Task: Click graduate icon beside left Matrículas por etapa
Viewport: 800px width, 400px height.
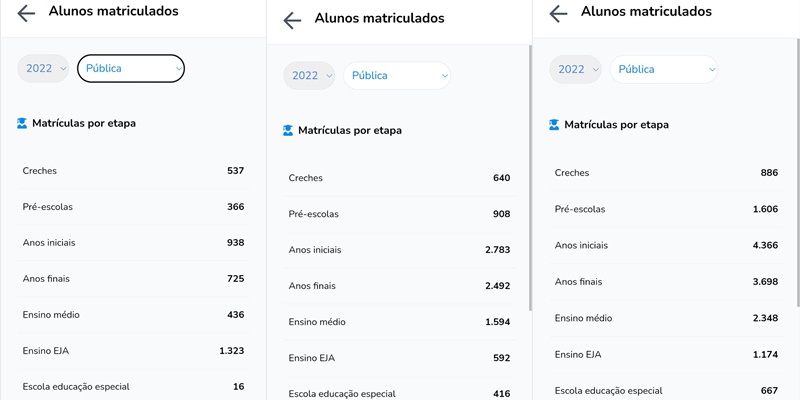Action: pyautogui.click(x=22, y=123)
